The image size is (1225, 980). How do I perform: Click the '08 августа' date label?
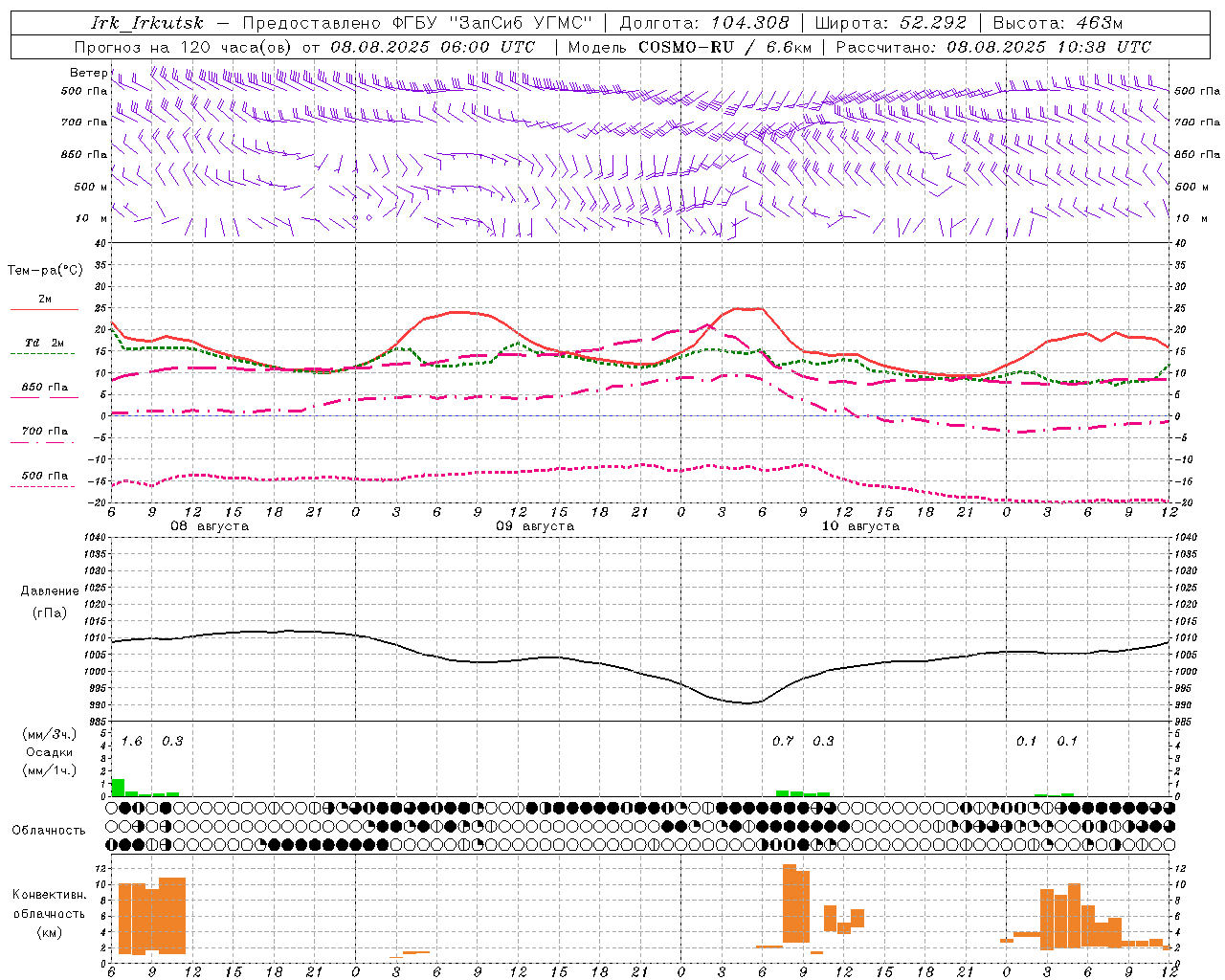coord(210,526)
